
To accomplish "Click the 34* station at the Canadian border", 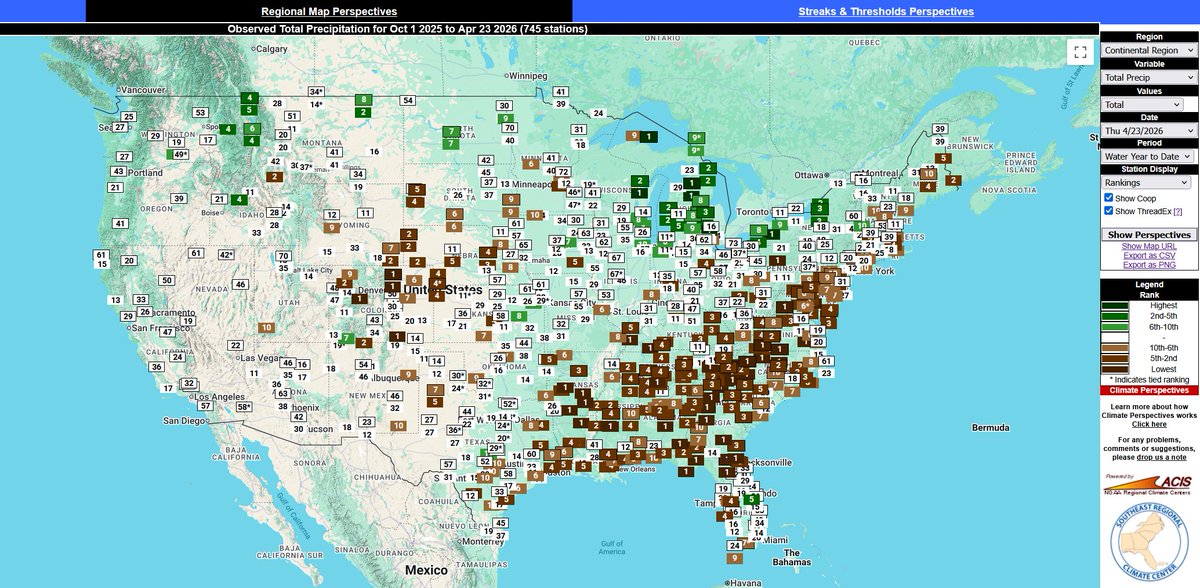I will coord(316,91).
